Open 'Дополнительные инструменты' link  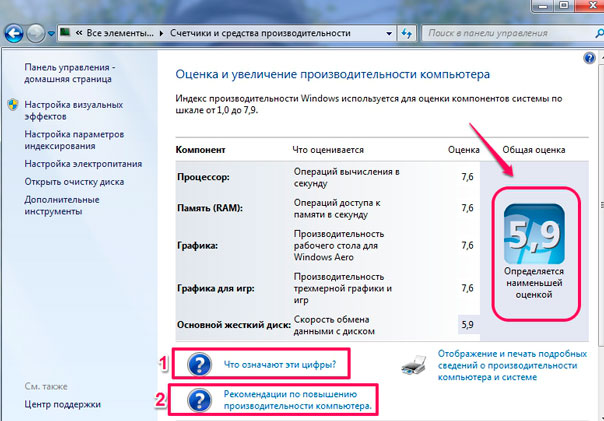coord(62,205)
